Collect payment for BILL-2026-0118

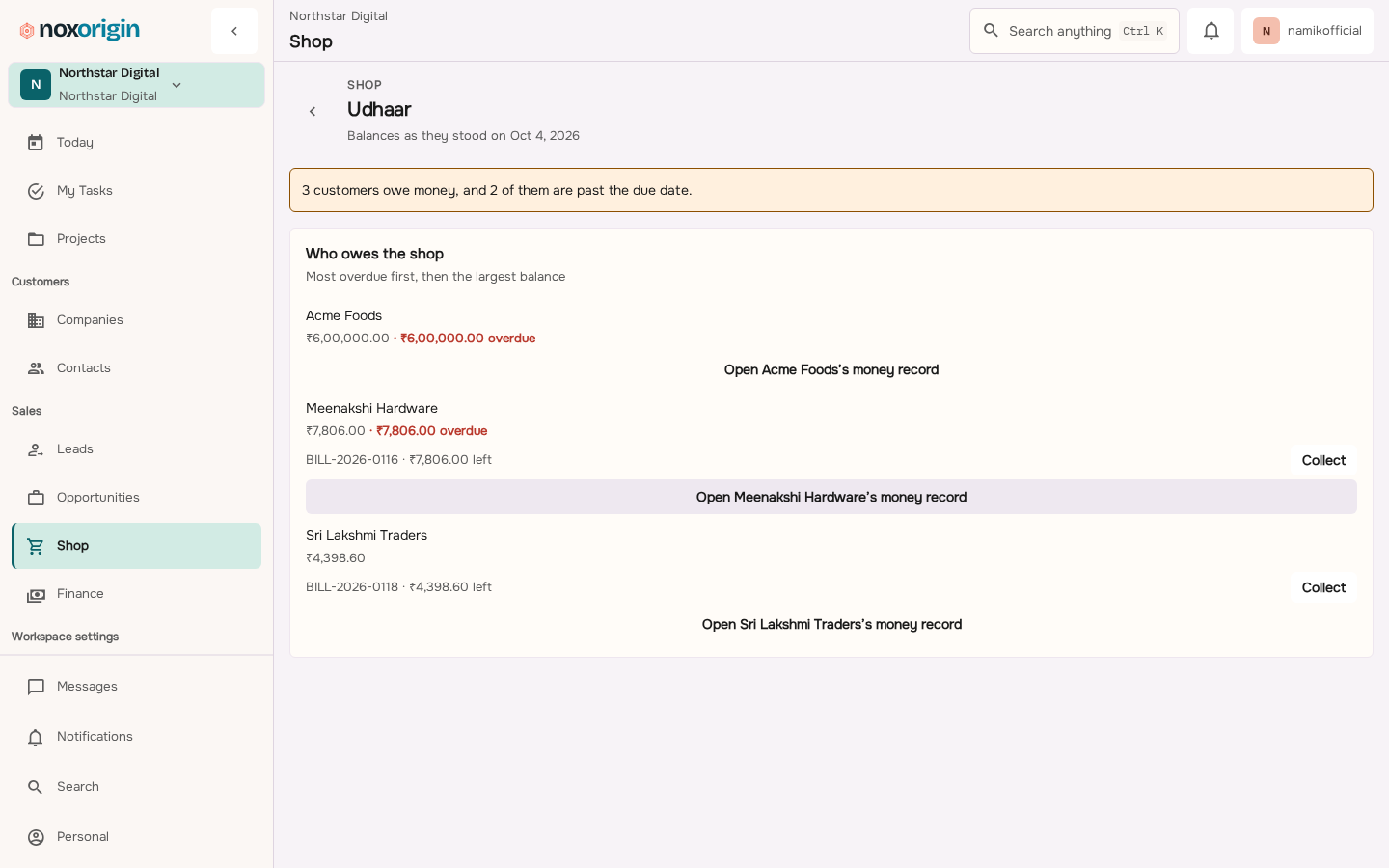point(1323,587)
